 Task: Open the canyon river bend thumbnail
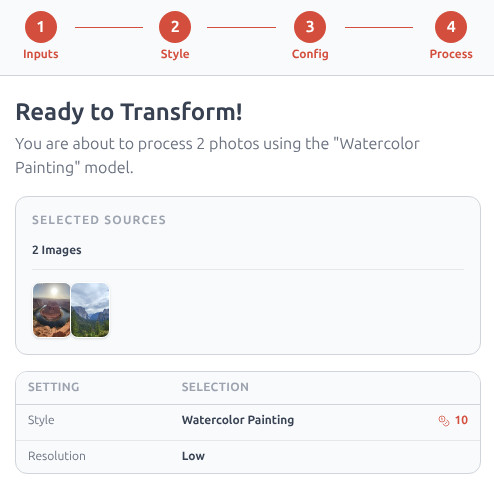(x=52, y=310)
